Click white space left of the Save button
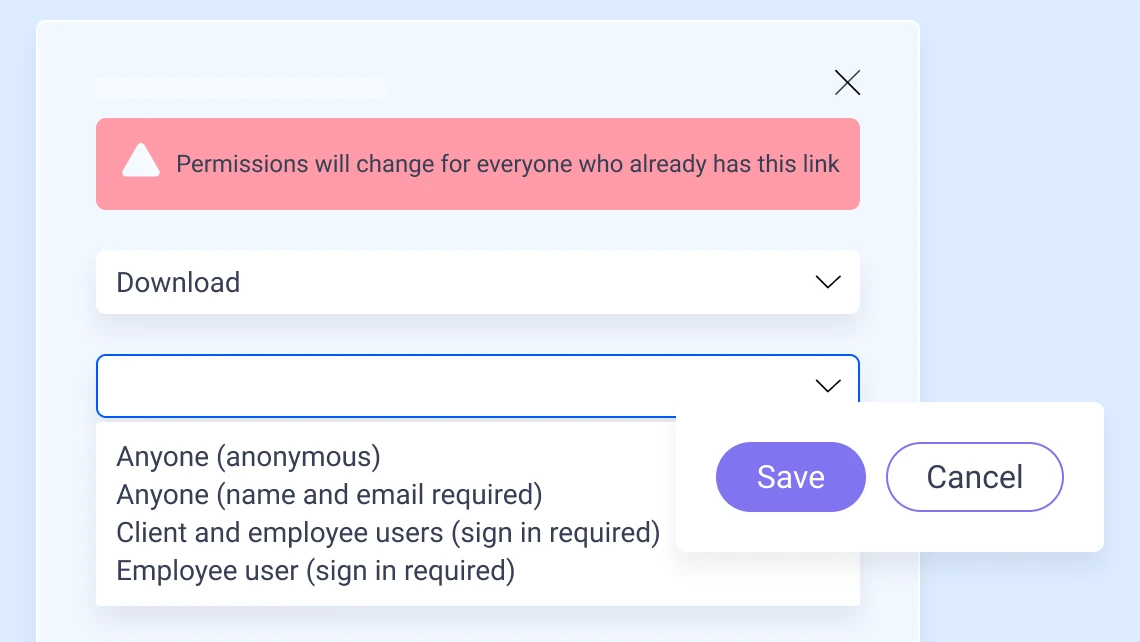The height and width of the screenshot is (642, 1140). (x=696, y=477)
